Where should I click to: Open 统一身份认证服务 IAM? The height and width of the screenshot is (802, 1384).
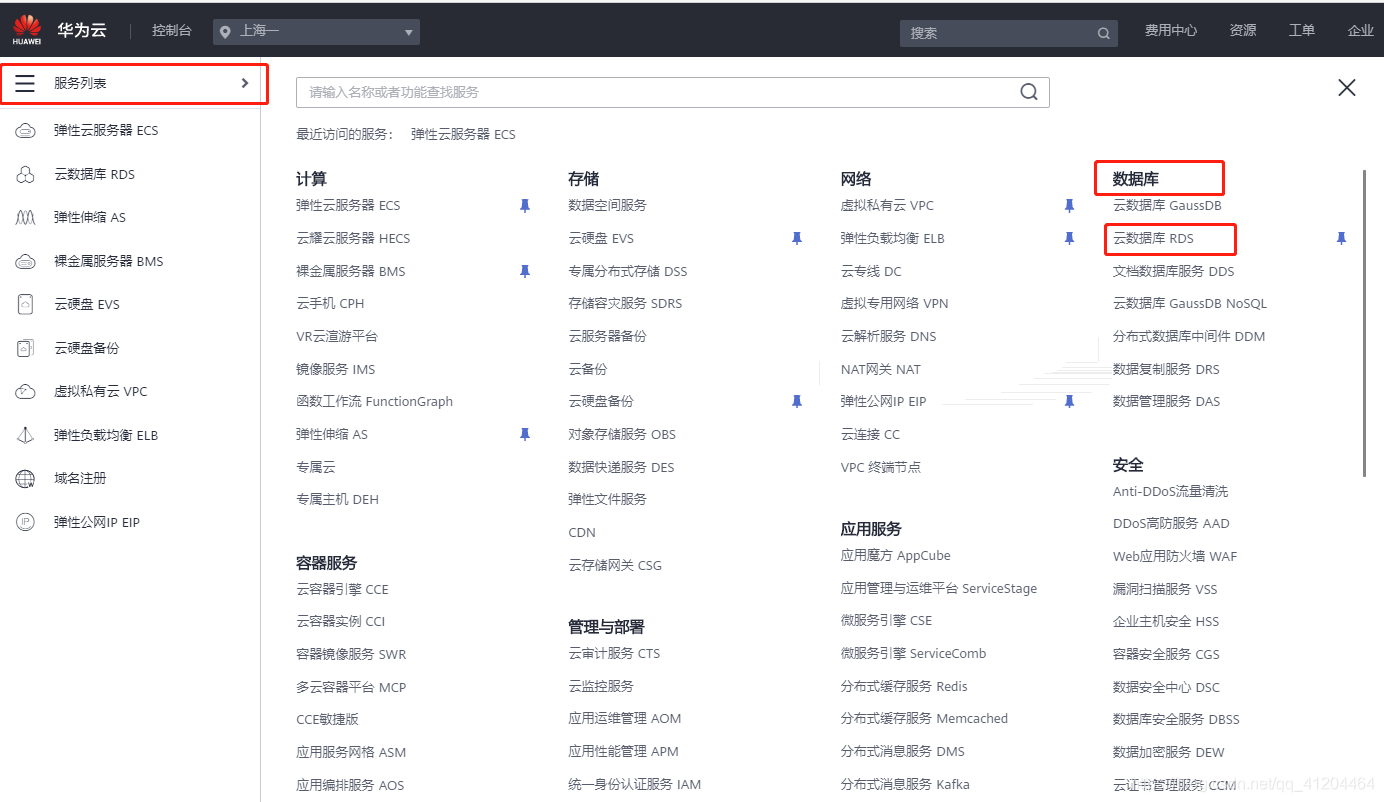635,784
